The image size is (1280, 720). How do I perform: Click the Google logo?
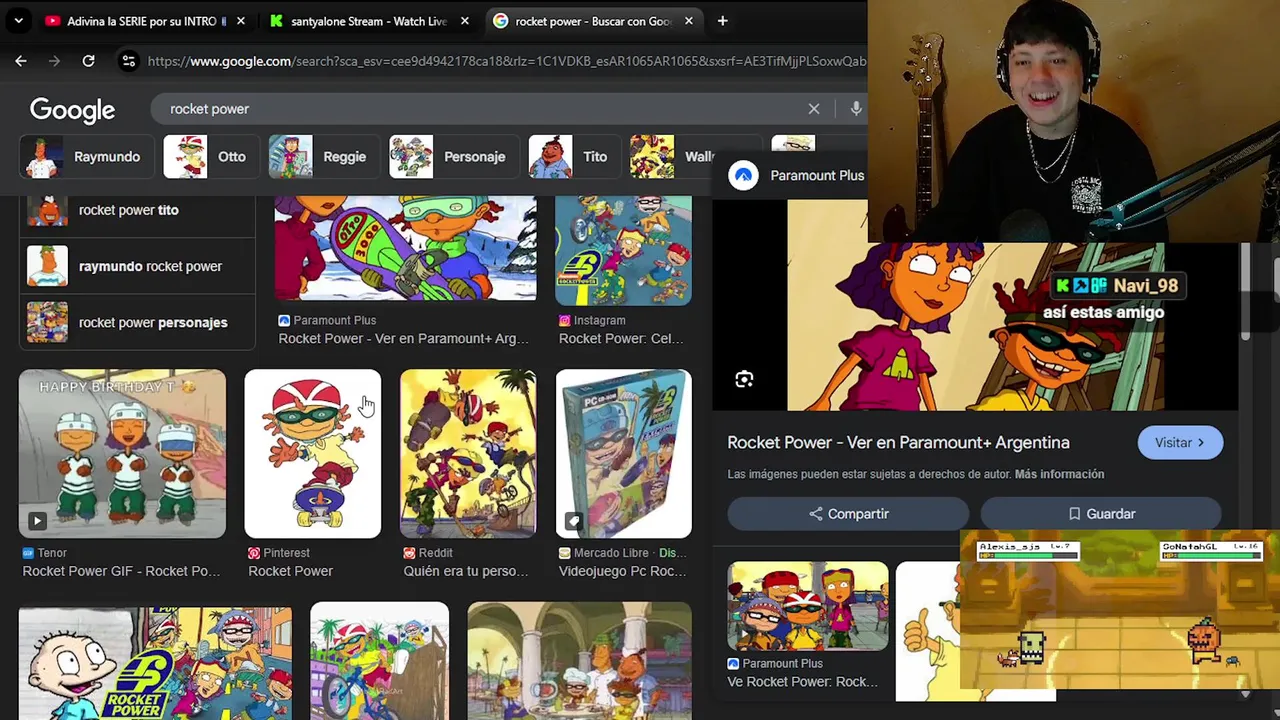click(72, 110)
